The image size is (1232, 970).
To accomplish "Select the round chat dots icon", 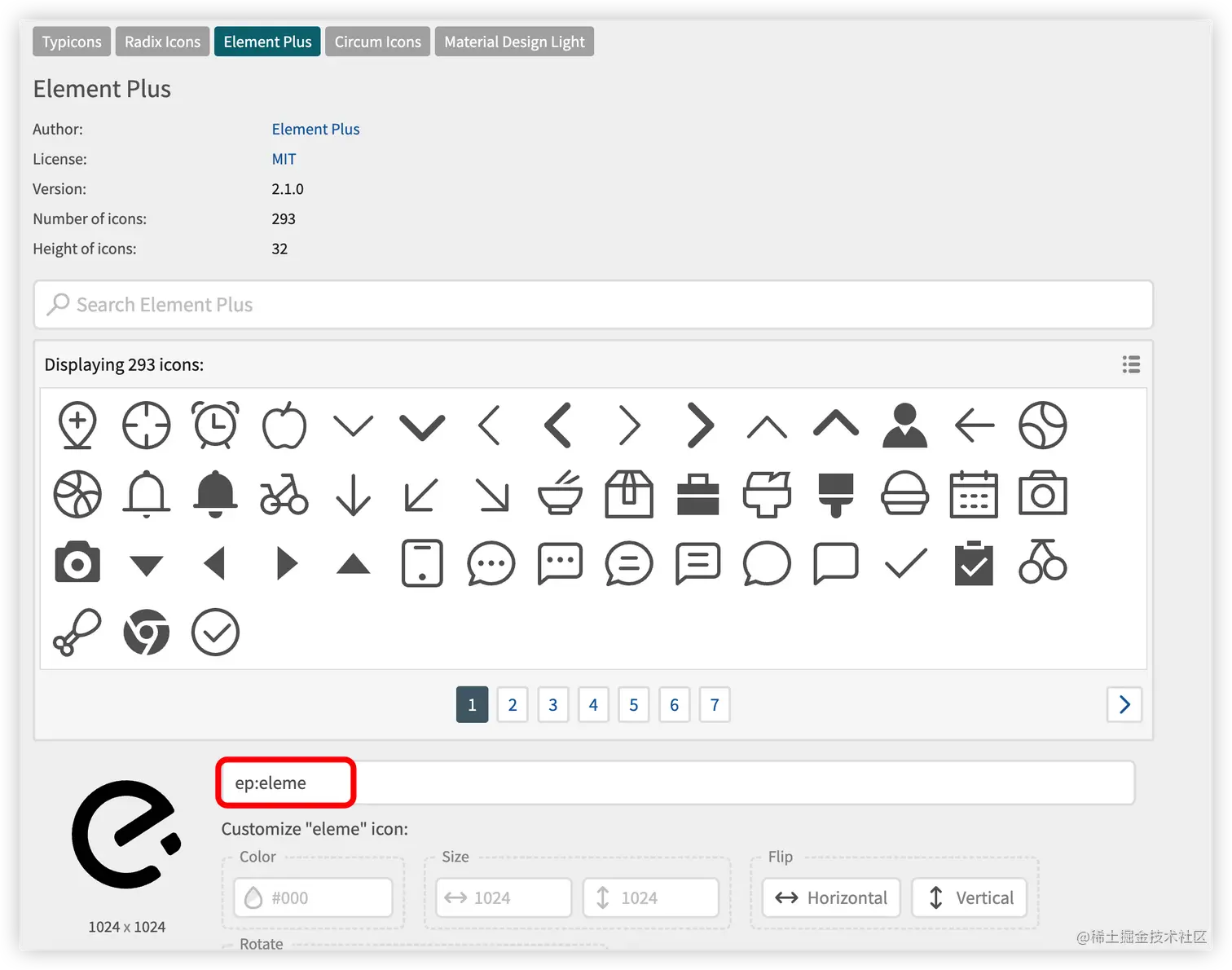I will [x=491, y=563].
